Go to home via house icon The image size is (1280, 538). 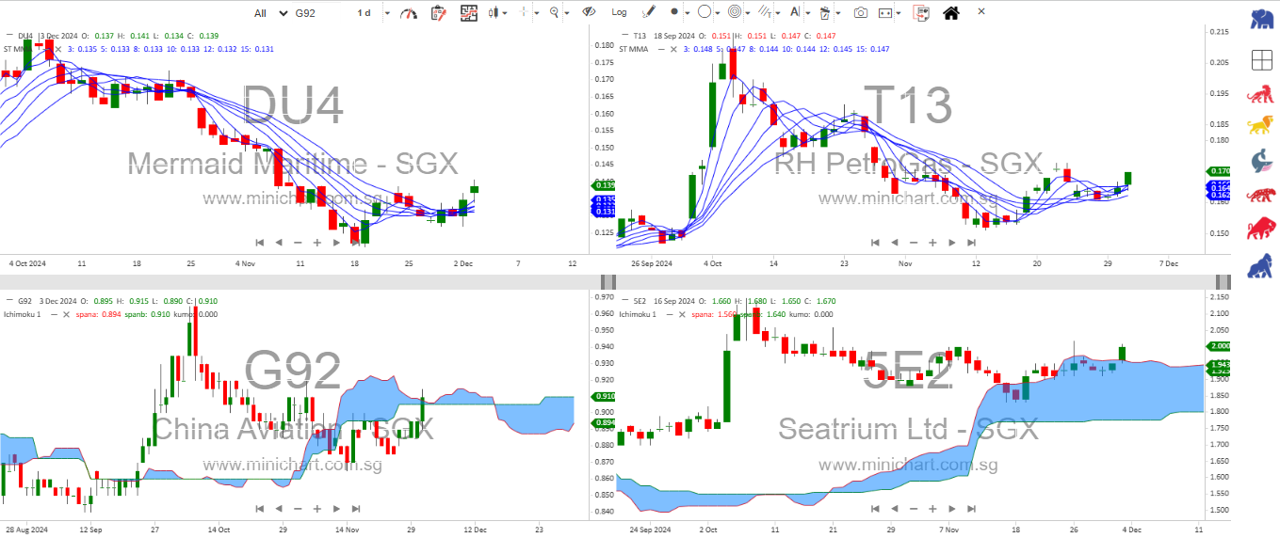[x=950, y=13]
